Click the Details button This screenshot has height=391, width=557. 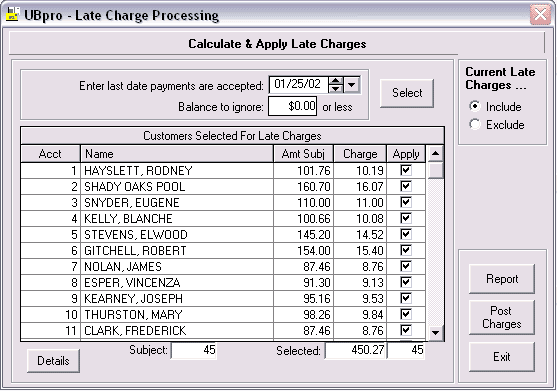tap(53, 361)
